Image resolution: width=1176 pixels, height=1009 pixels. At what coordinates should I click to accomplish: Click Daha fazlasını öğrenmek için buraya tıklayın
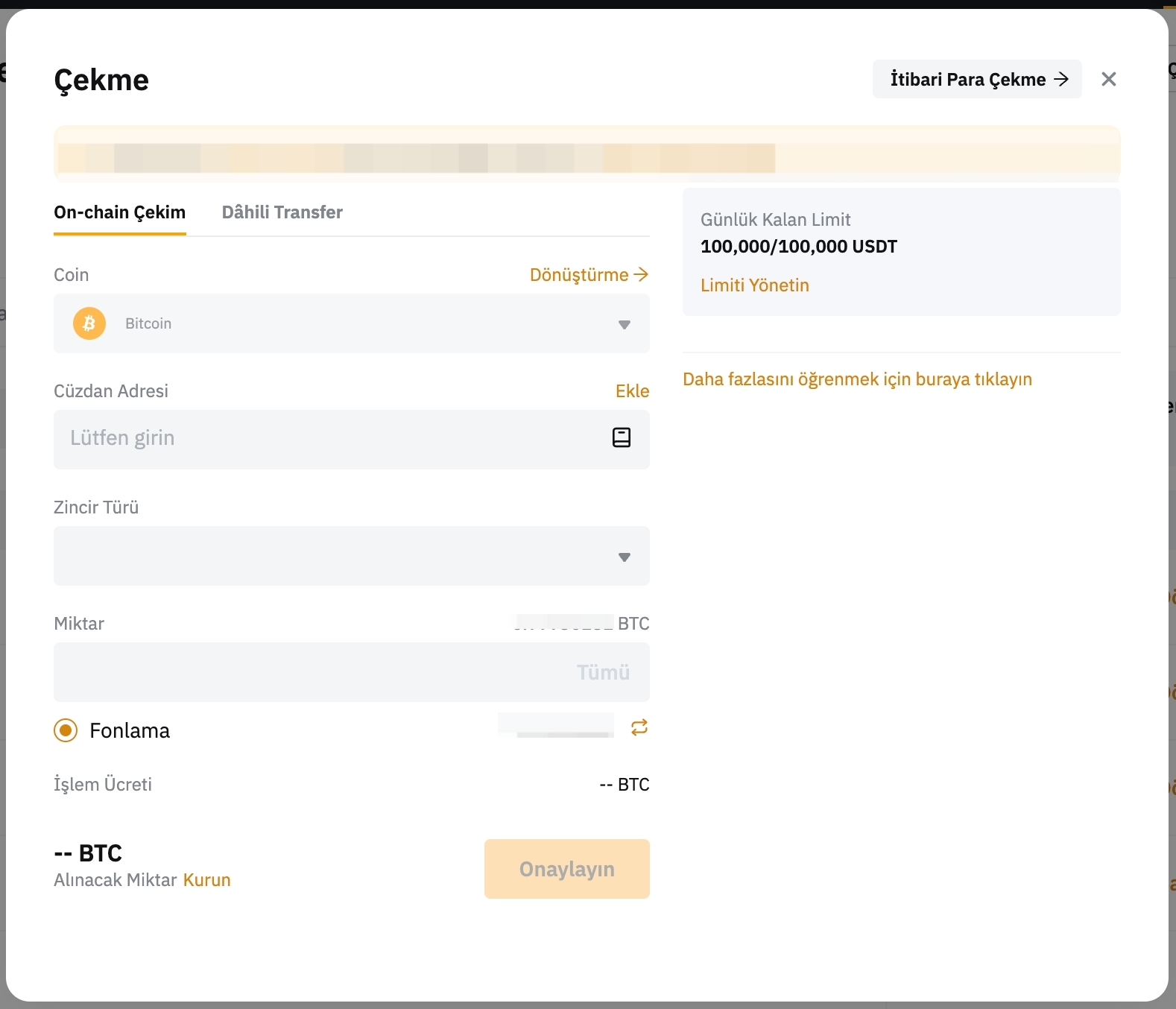857,379
